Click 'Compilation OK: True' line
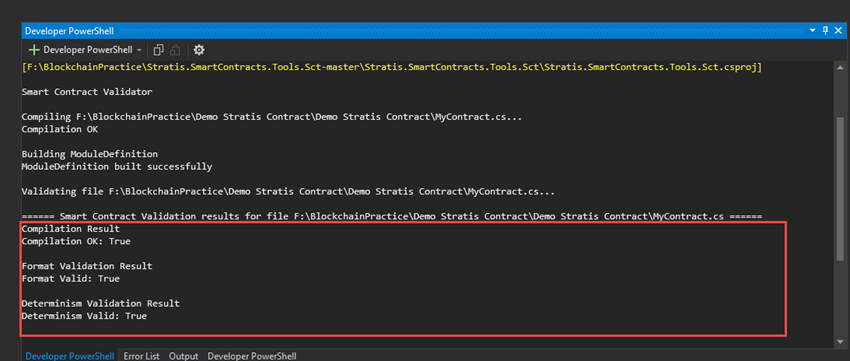The width and height of the screenshot is (850, 361). 76,242
